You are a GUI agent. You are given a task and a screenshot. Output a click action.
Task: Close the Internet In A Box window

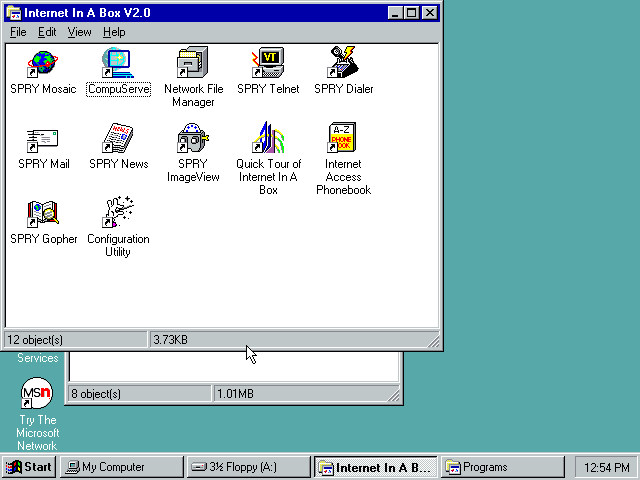coord(430,13)
